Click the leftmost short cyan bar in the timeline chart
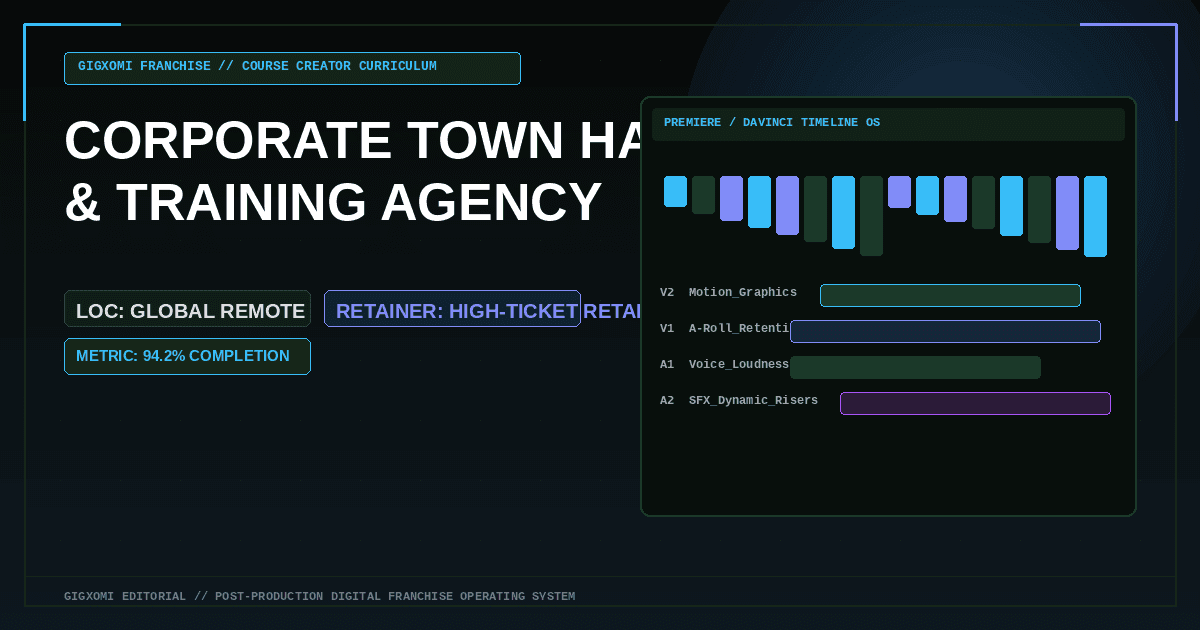Viewport: 1200px width, 630px height. tap(676, 191)
